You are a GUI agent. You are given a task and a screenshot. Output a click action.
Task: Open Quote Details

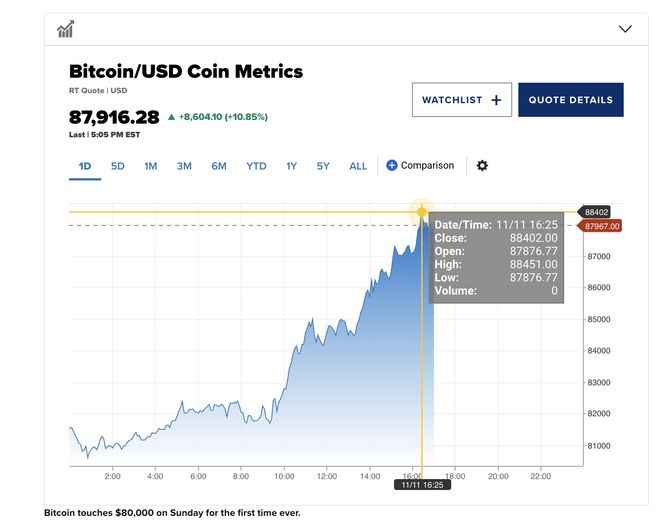coord(571,100)
